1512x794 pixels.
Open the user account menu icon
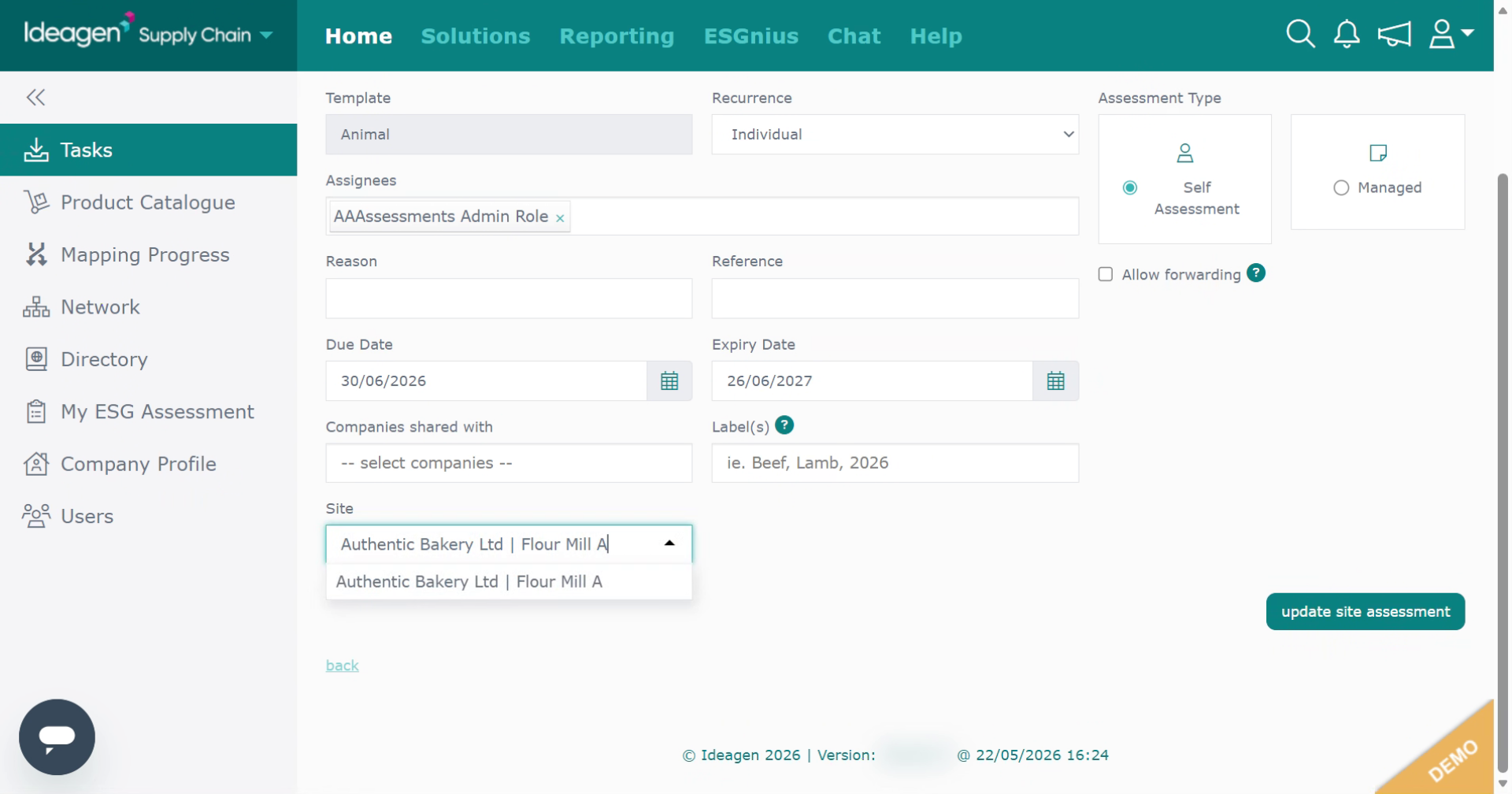coord(1451,35)
